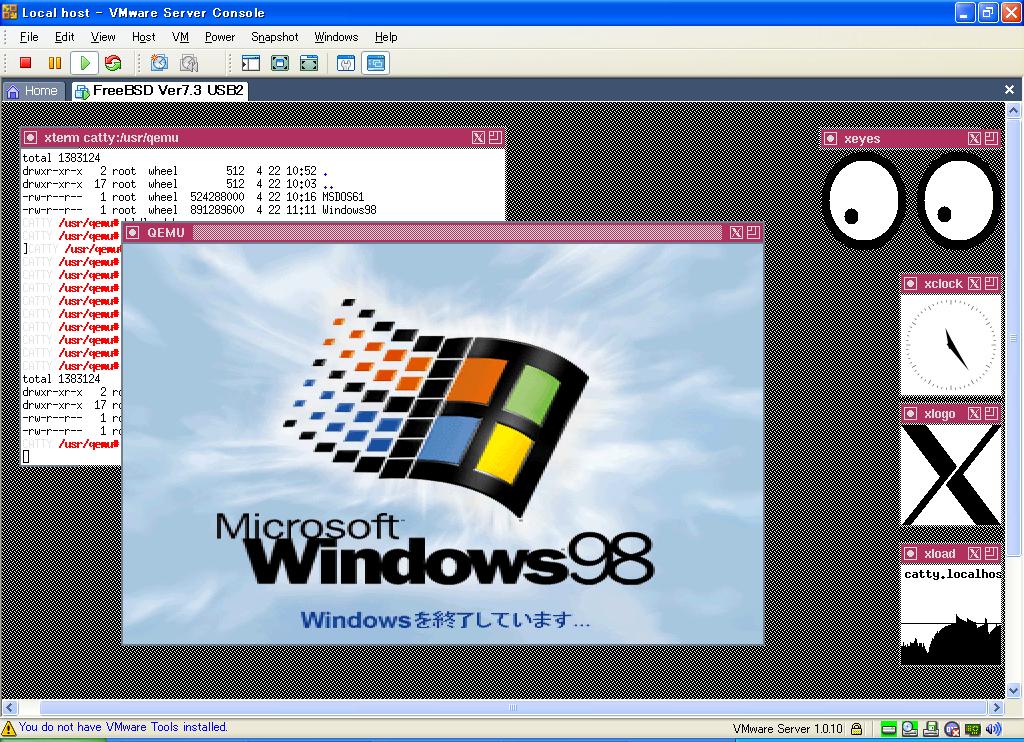This screenshot has height=742, width=1024.
Task: Click the Revert to Snapshot toolbar icon
Action: [189, 63]
